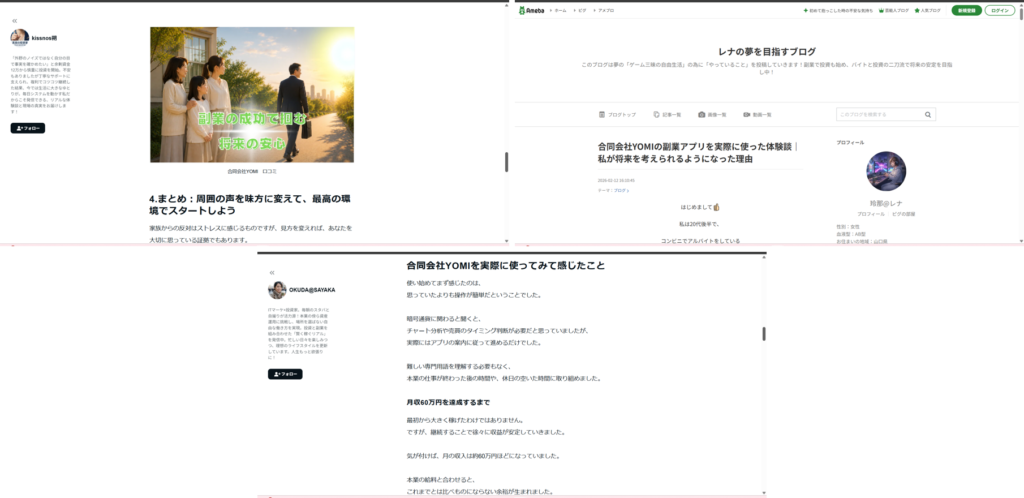The width and height of the screenshot is (1024, 498).
Task: Open the ピグ link in the Ameba header
Action: pos(582,10)
